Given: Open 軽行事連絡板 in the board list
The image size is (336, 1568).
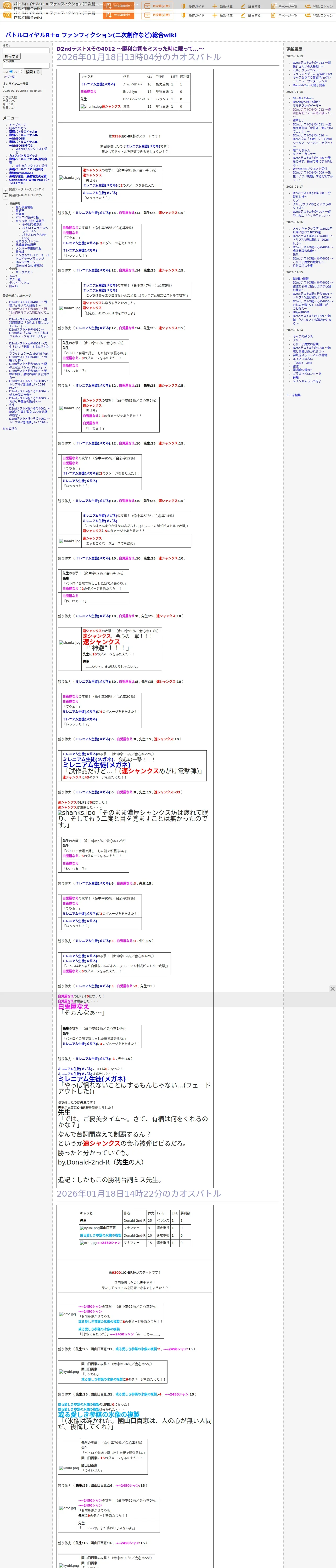Looking at the screenshot, I should coord(24,207).
